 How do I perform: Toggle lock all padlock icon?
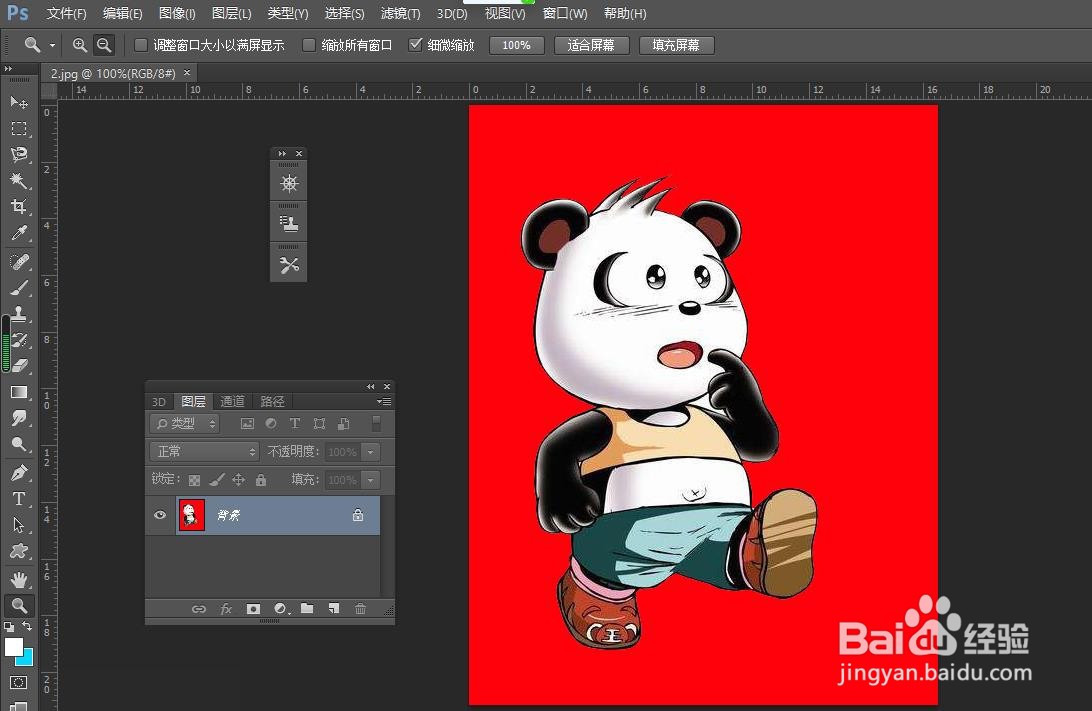point(260,480)
